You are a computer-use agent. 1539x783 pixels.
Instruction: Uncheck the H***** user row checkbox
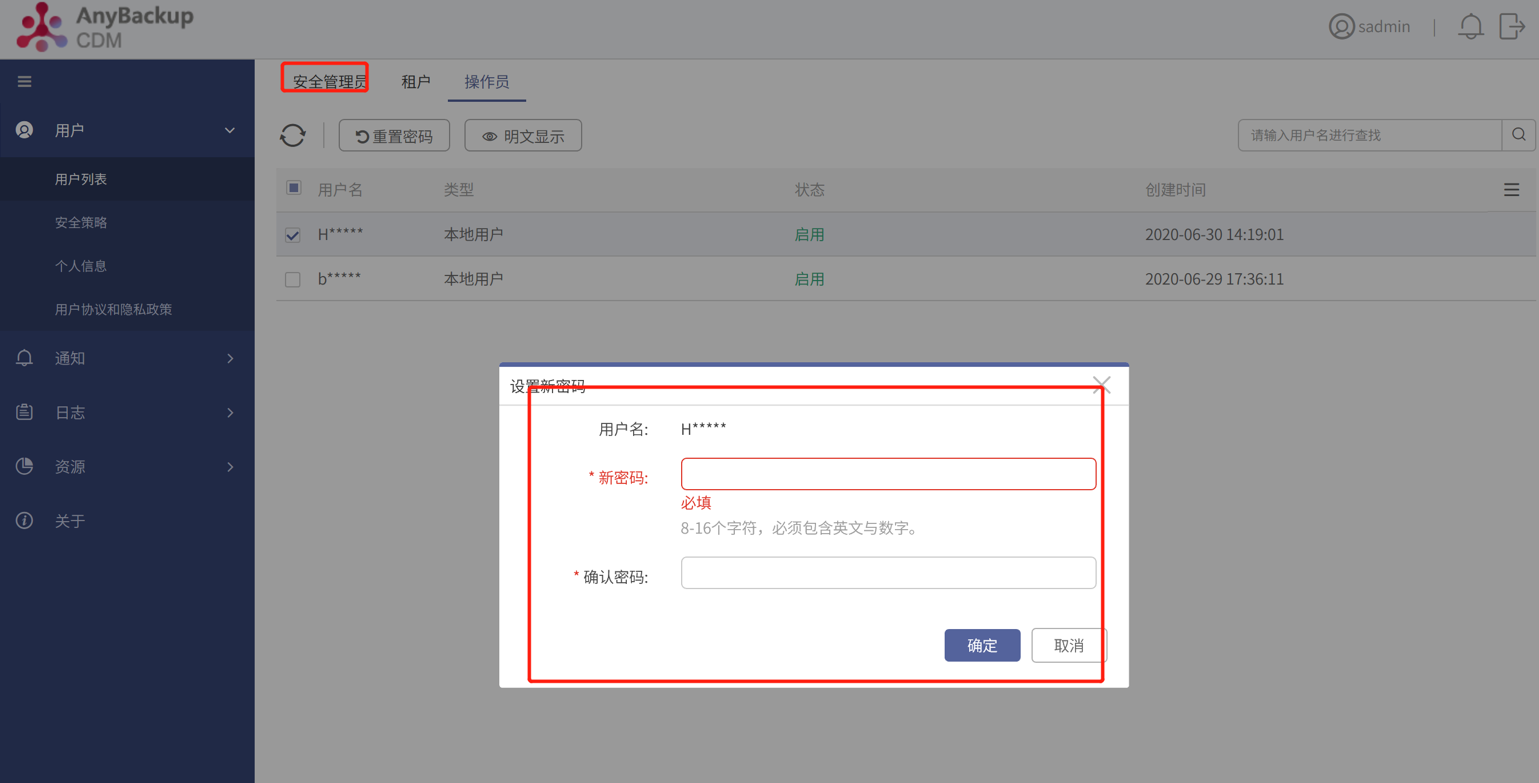pos(293,236)
